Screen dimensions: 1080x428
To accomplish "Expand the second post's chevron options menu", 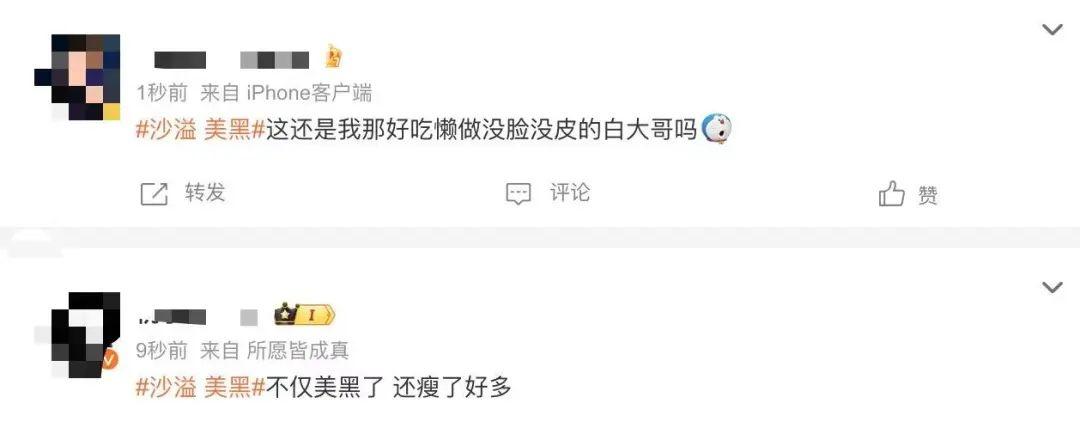I will pos(1052,287).
